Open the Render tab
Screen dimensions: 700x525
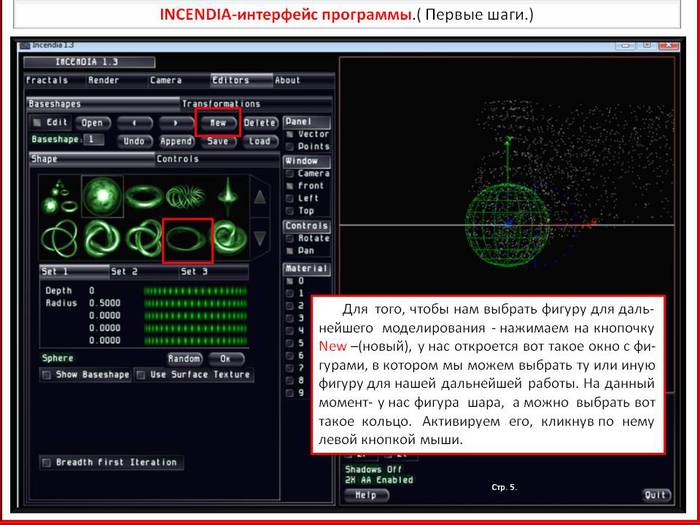[x=116, y=80]
